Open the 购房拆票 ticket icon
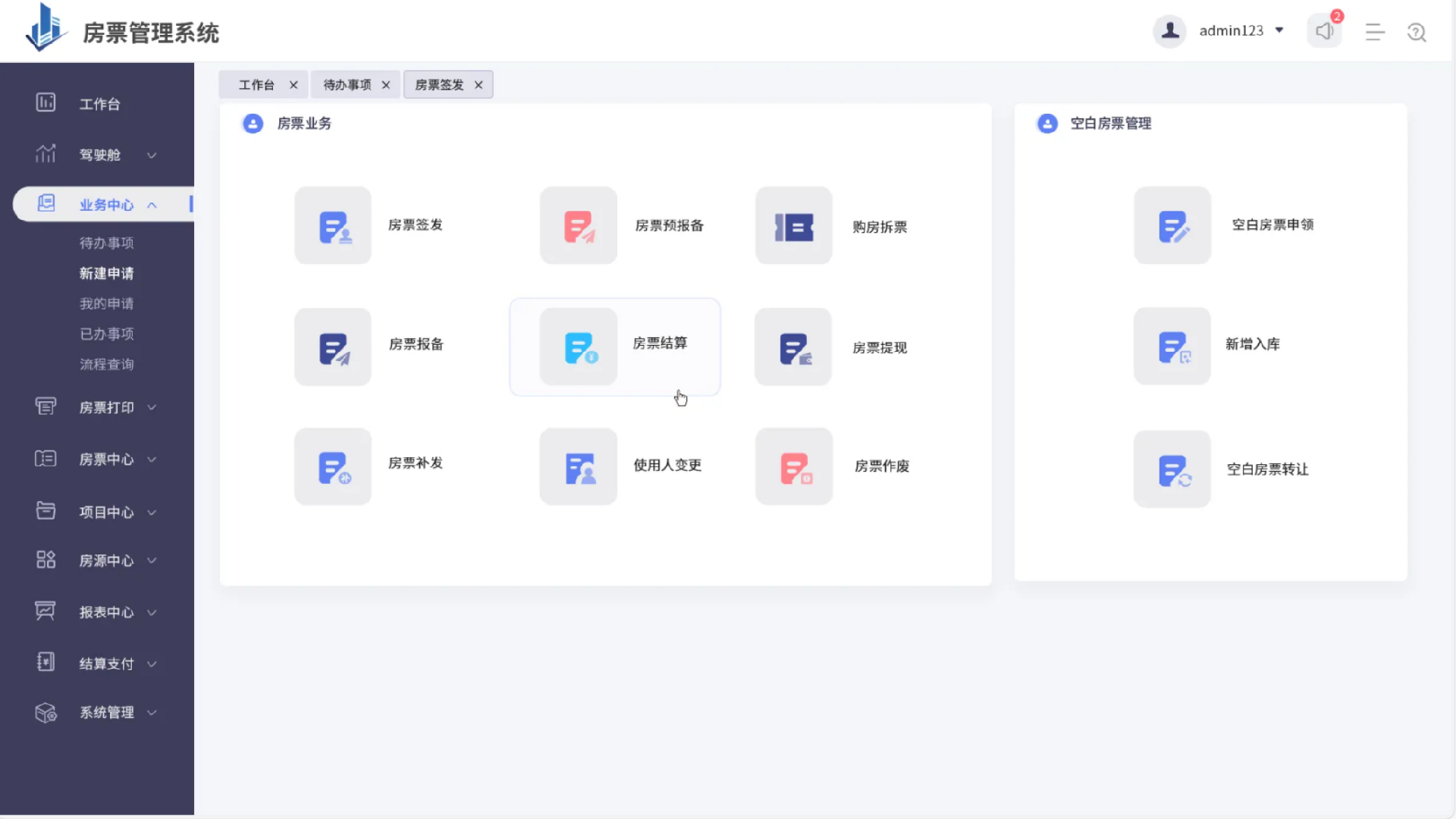Viewport: 1456px width, 819px height. click(x=793, y=226)
